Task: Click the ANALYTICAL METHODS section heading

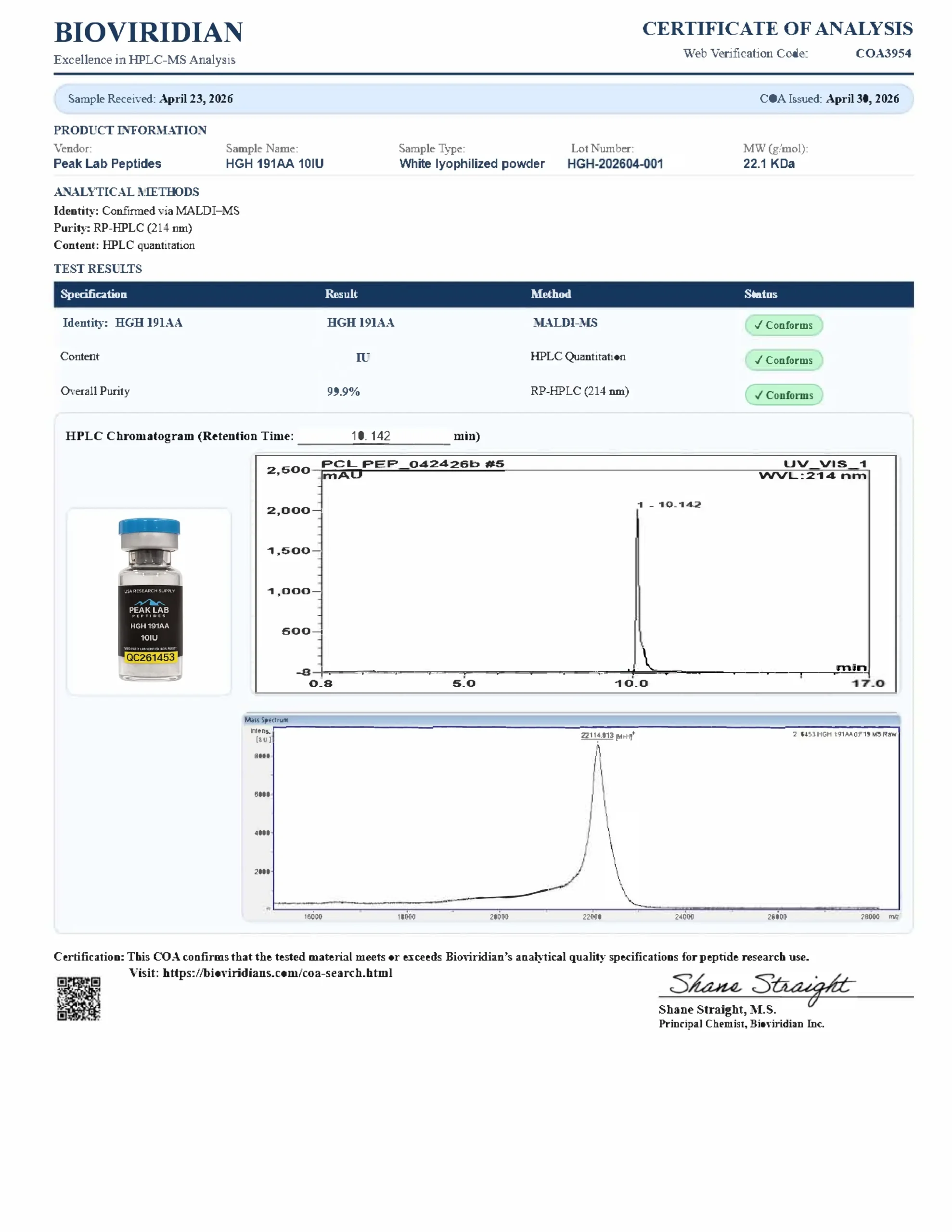Action: click(x=127, y=192)
